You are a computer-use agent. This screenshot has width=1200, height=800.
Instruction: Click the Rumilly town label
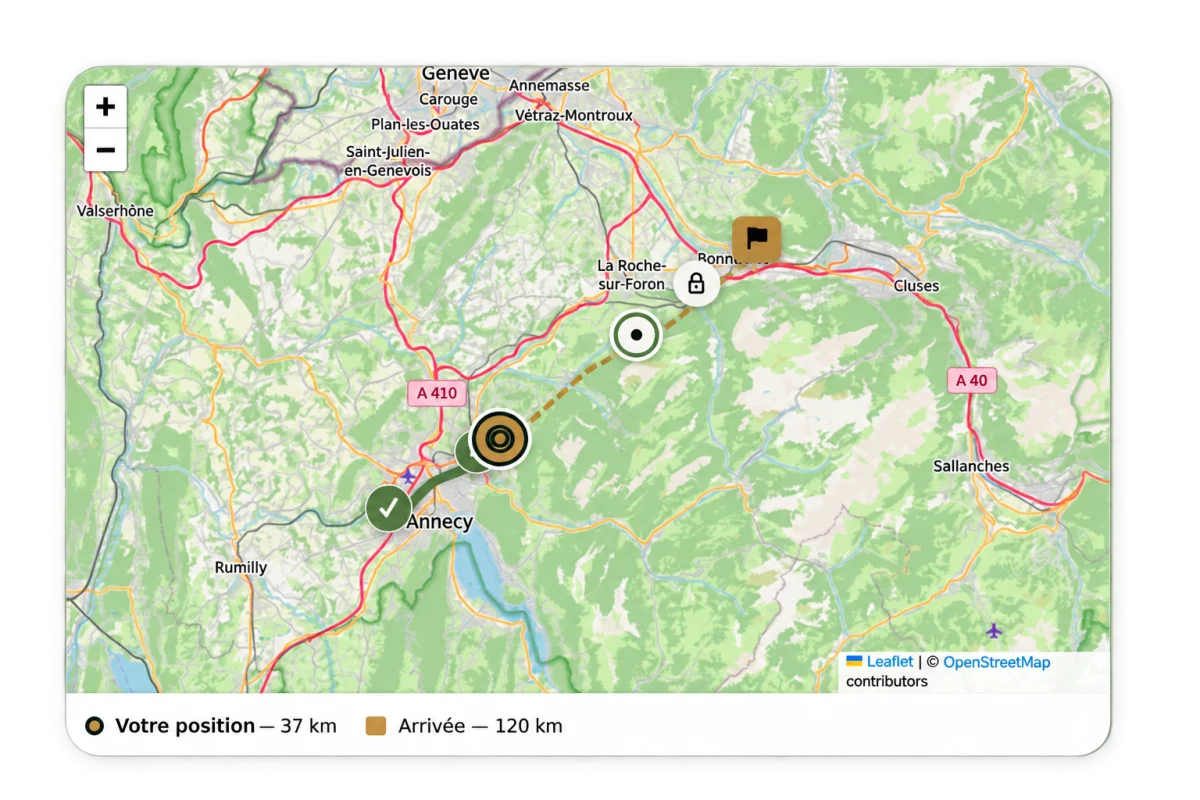[241, 568]
